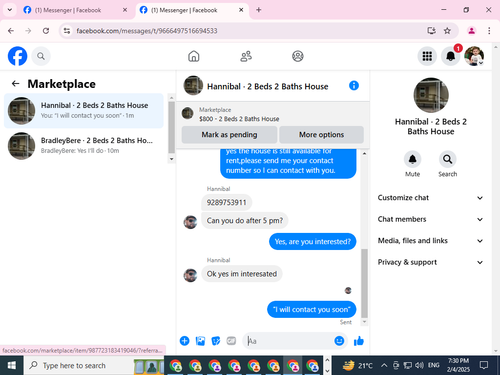This screenshot has height=375, width=500.
Task: Open the Groups icon in top navigation
Action: coord(298,56)
